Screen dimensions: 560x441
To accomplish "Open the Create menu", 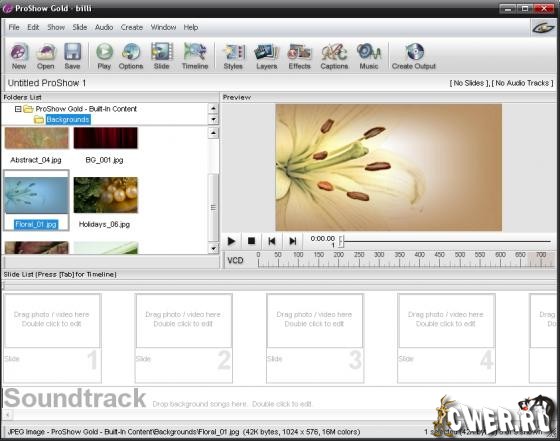I will pos(132,27).
